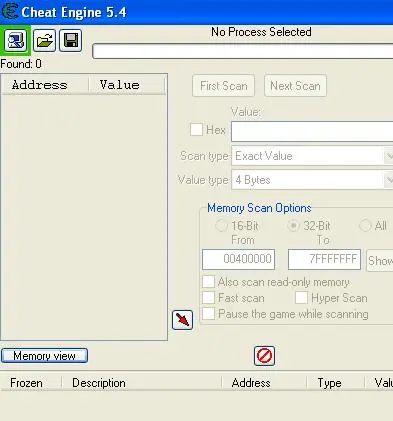The height and width of the screenshot is (421, 393).
Task: Open the Memory view button
Action: pyautogui.click(x=44, y=356)
